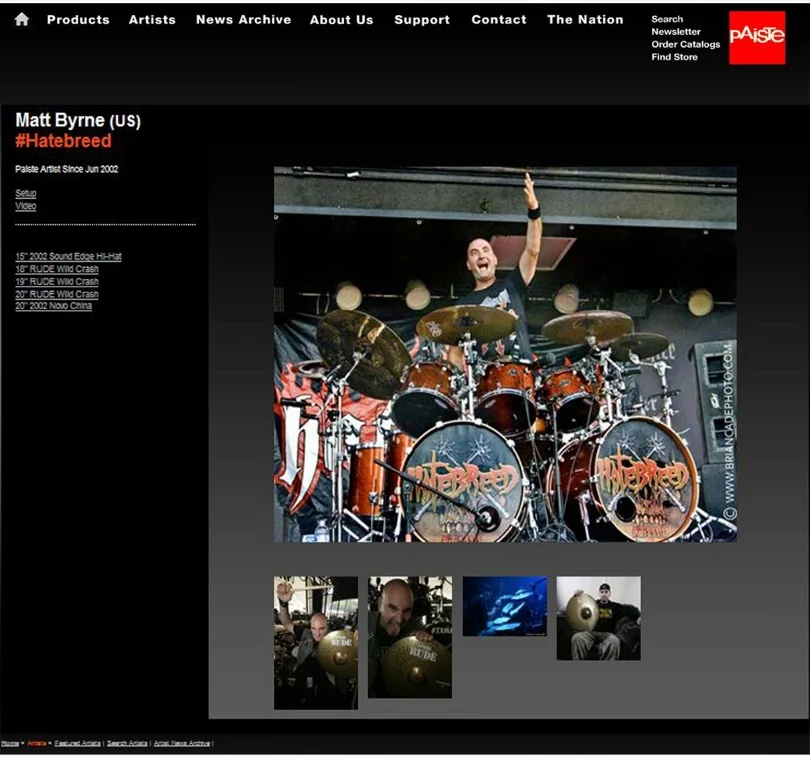Image resolution: width=810 pixels, height=757 pixels.
Task: Open the Support menu
Action: (x=422, y=20)
